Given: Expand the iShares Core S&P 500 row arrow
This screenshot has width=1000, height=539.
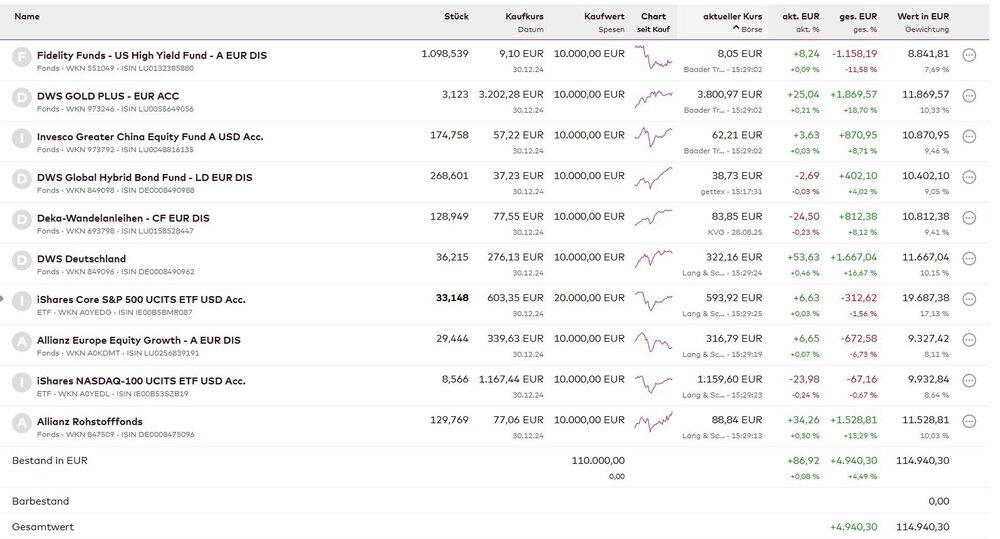Looking at the screenshot, I should pos(4,299).
